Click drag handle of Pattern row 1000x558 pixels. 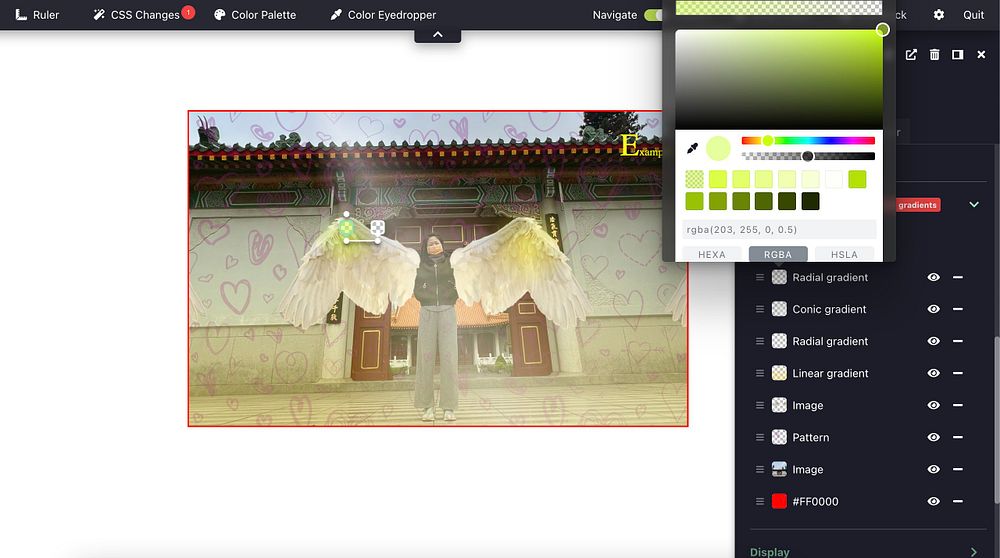[760, 437]
